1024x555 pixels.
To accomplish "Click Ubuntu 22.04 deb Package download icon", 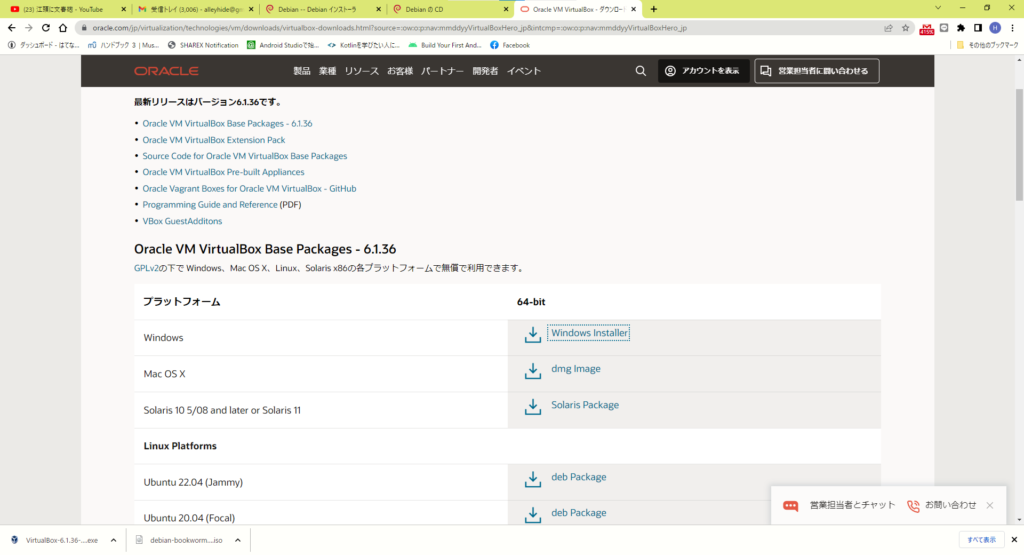I will pos(533,479).
